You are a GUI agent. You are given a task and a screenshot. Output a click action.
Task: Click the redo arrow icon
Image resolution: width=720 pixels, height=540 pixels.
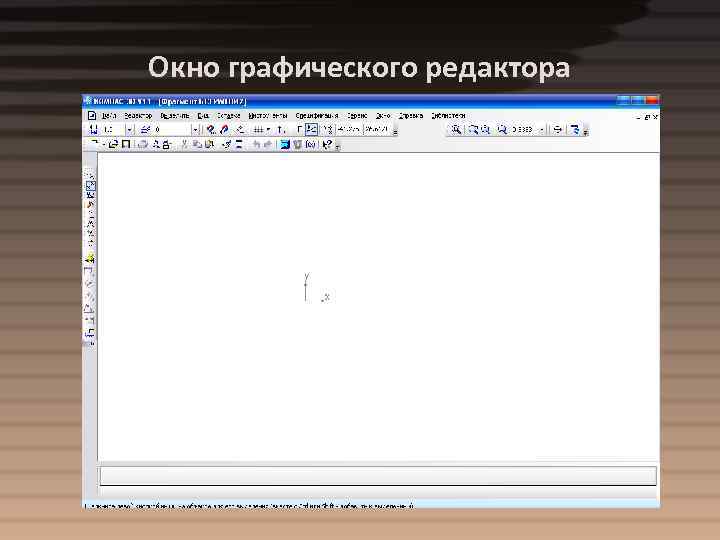tap(268, 144)
